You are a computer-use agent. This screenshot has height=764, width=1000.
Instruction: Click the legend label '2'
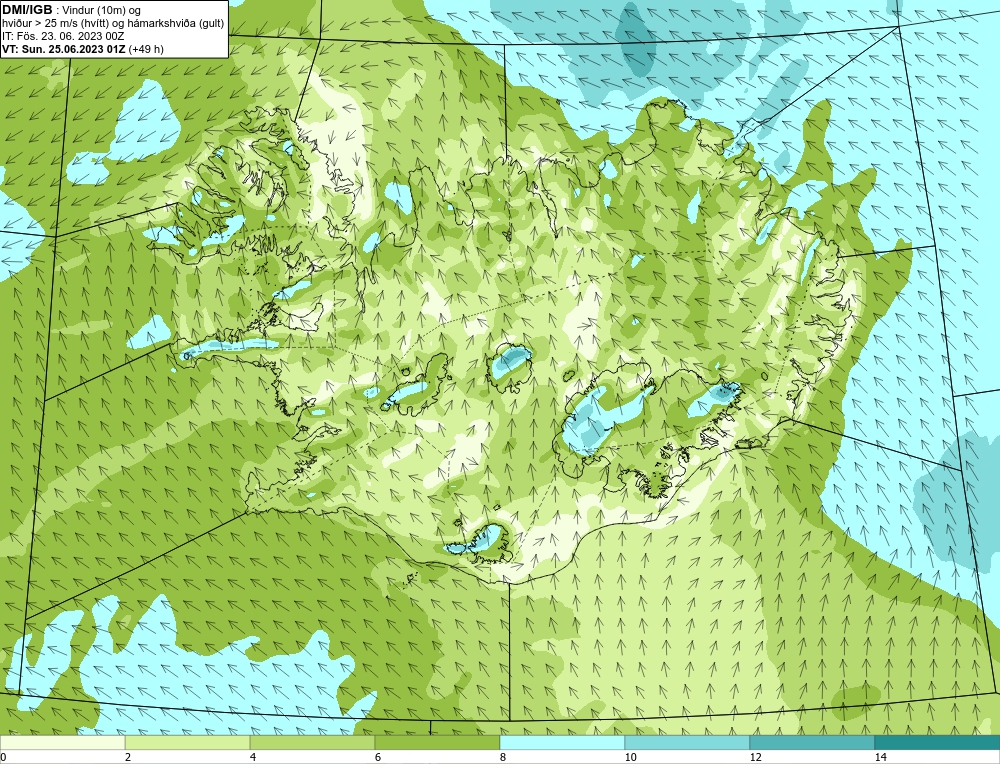(x=128, y=757)
